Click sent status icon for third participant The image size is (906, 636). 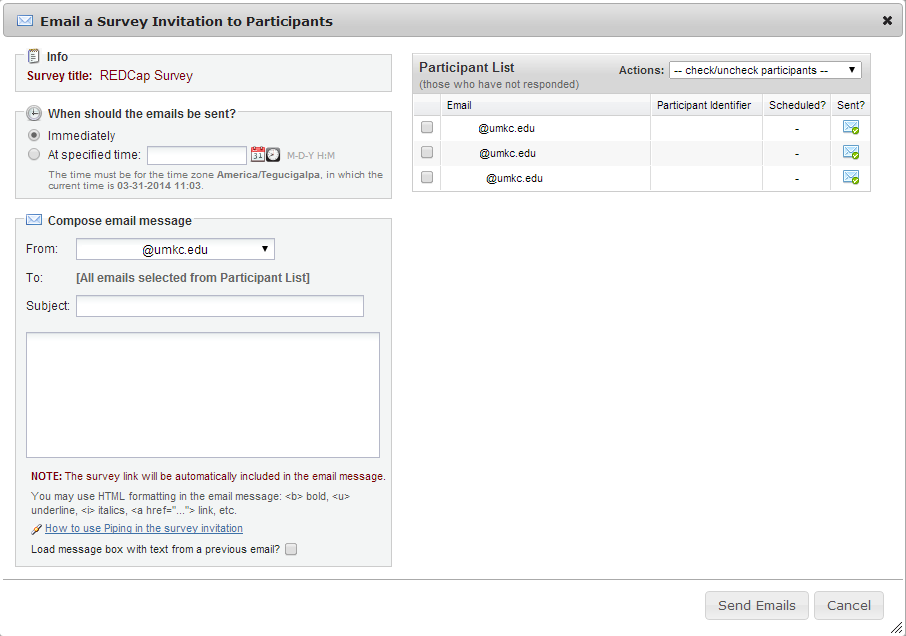tap(851, 177)
